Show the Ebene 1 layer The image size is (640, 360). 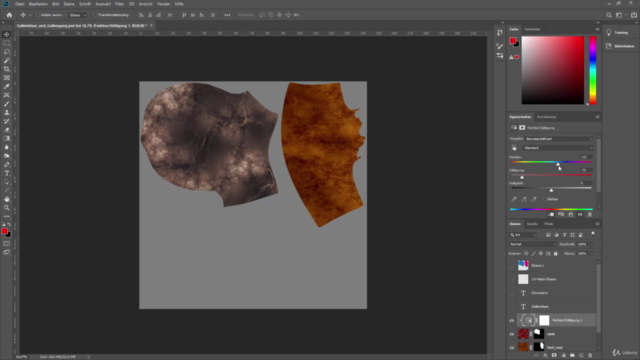click(512, 266)
